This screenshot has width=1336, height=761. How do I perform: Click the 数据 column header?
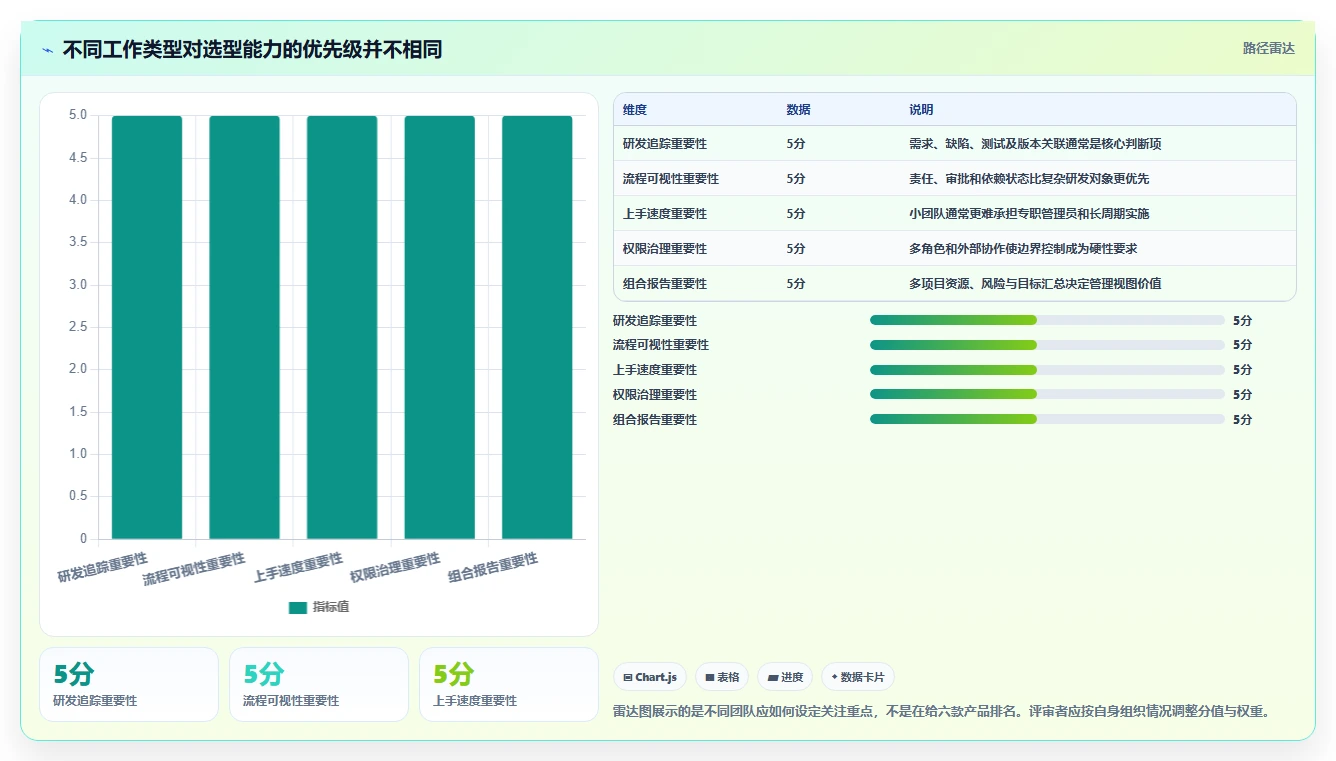(799, 110)
